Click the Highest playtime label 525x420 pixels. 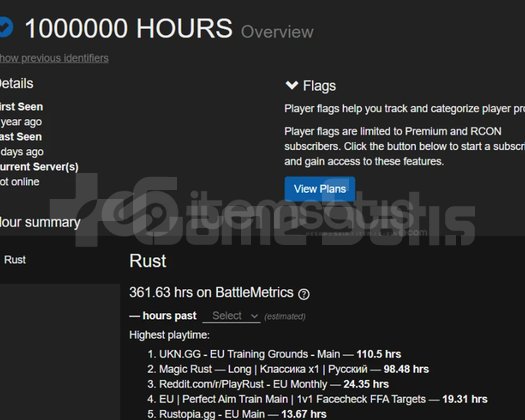click(x=169, y=335)
